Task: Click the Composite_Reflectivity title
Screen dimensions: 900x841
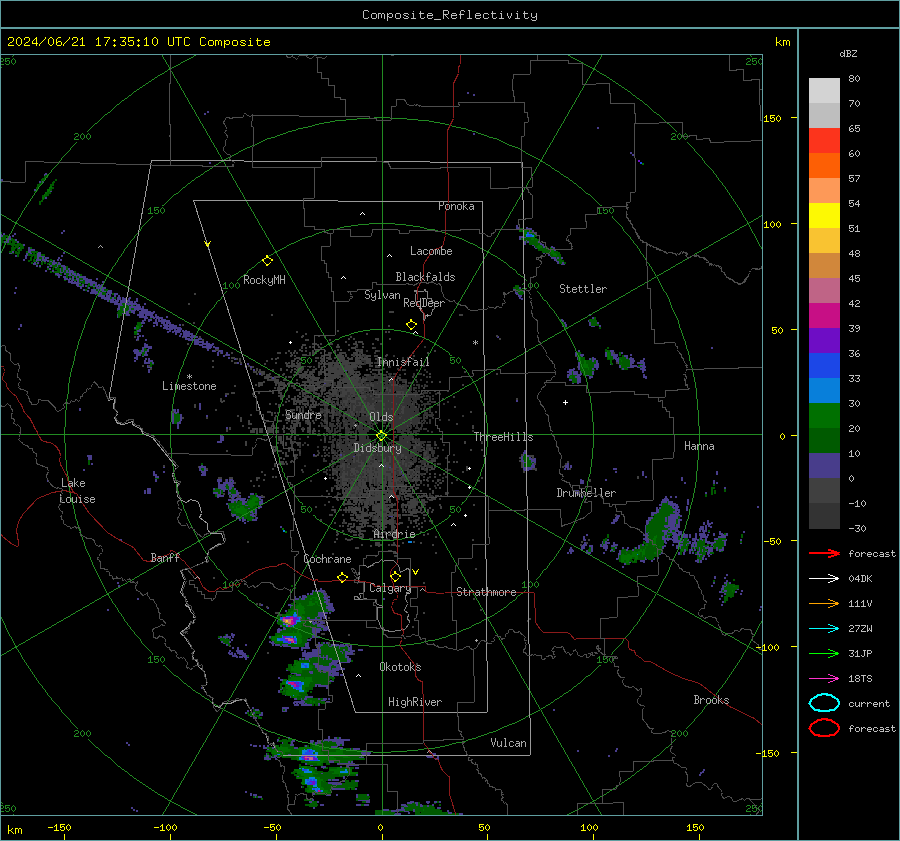Action: (x=449, y=15)
